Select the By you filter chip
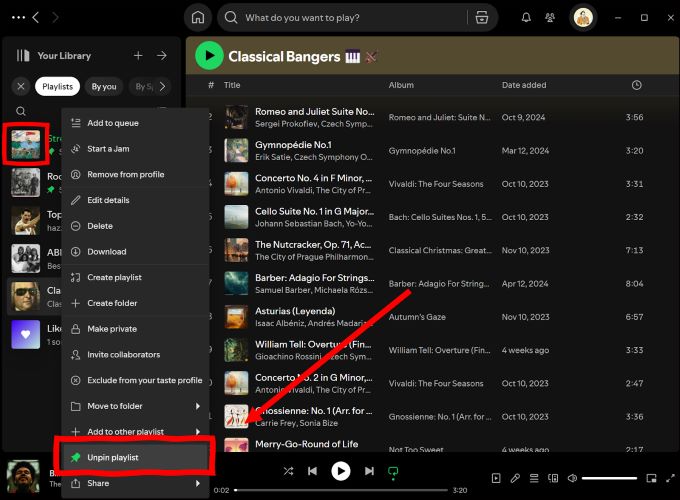The width and height of the screenshot is (680, 500). [104, 86]
